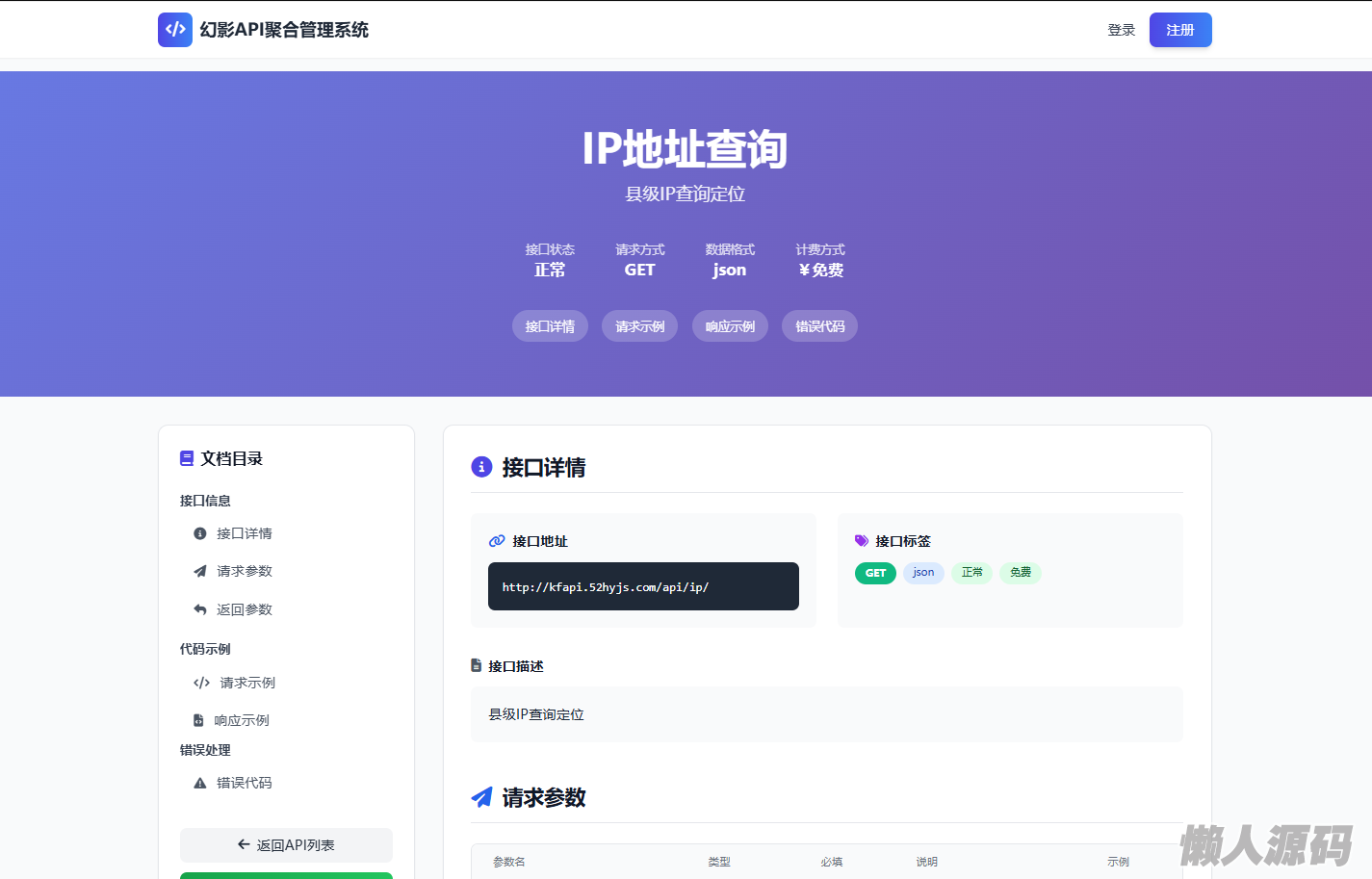Click the 正常 value under 接口状态
This screenshot has width=1372, height=879.
[550, 271]
